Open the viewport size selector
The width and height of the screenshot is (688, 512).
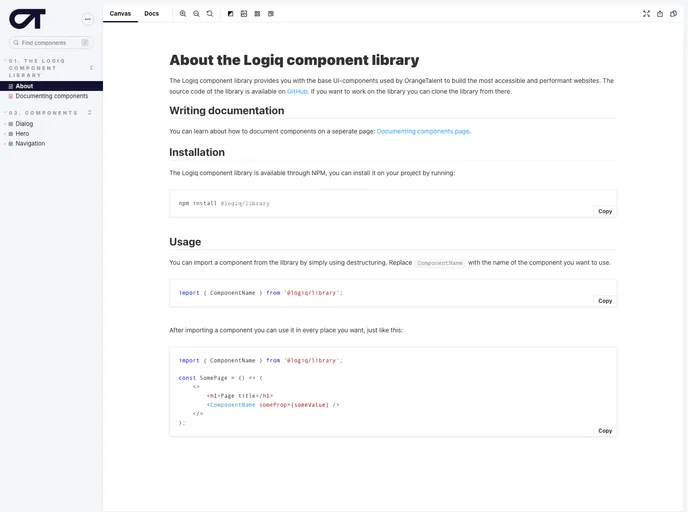click(271, 14)
